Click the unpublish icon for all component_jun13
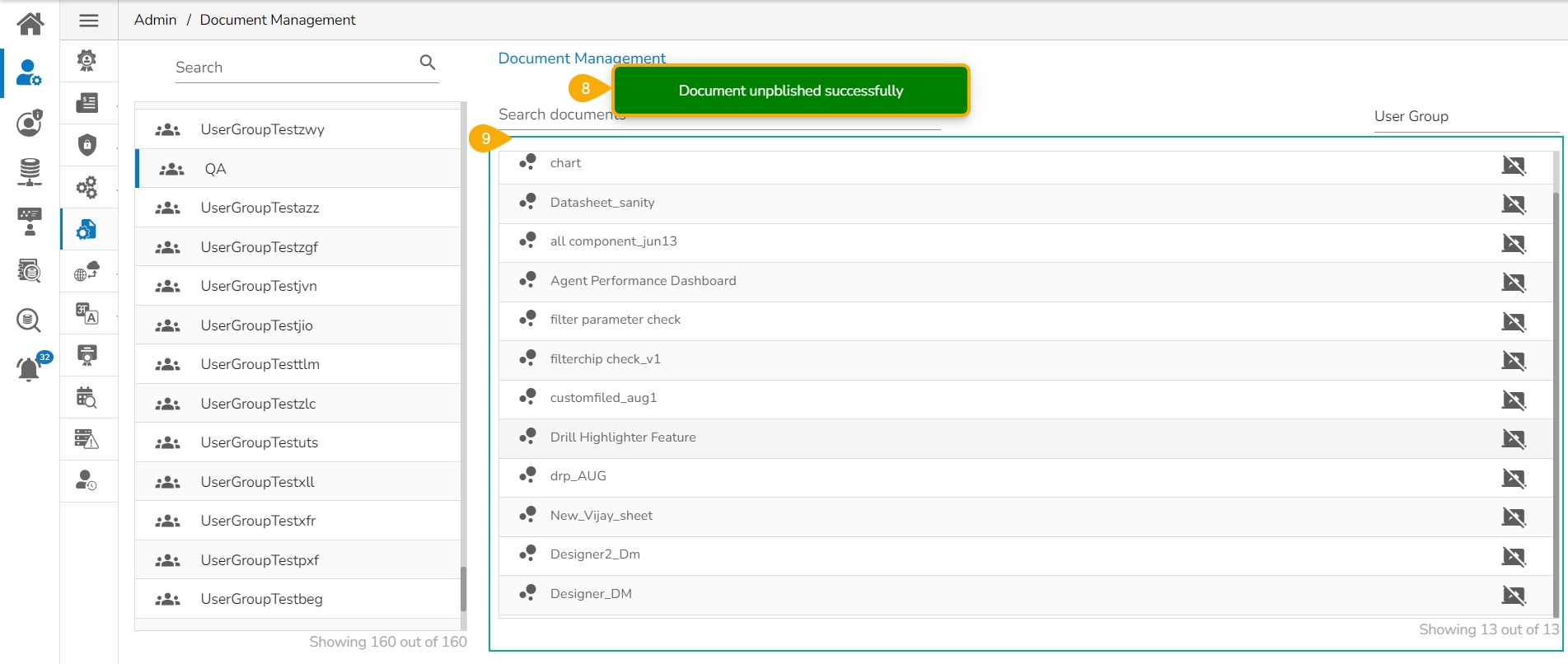The width and height of the screenshot is (1568, 664). tap(1514, 243)
